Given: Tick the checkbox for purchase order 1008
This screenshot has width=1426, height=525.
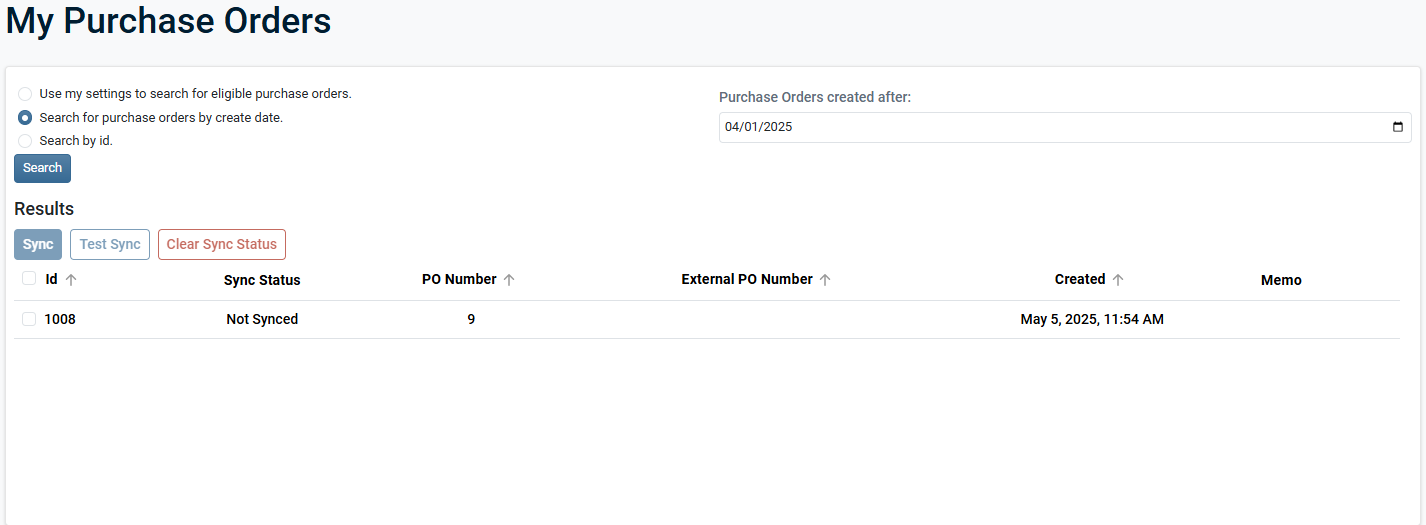Looking at the screenshot, I should click(29, 319).
